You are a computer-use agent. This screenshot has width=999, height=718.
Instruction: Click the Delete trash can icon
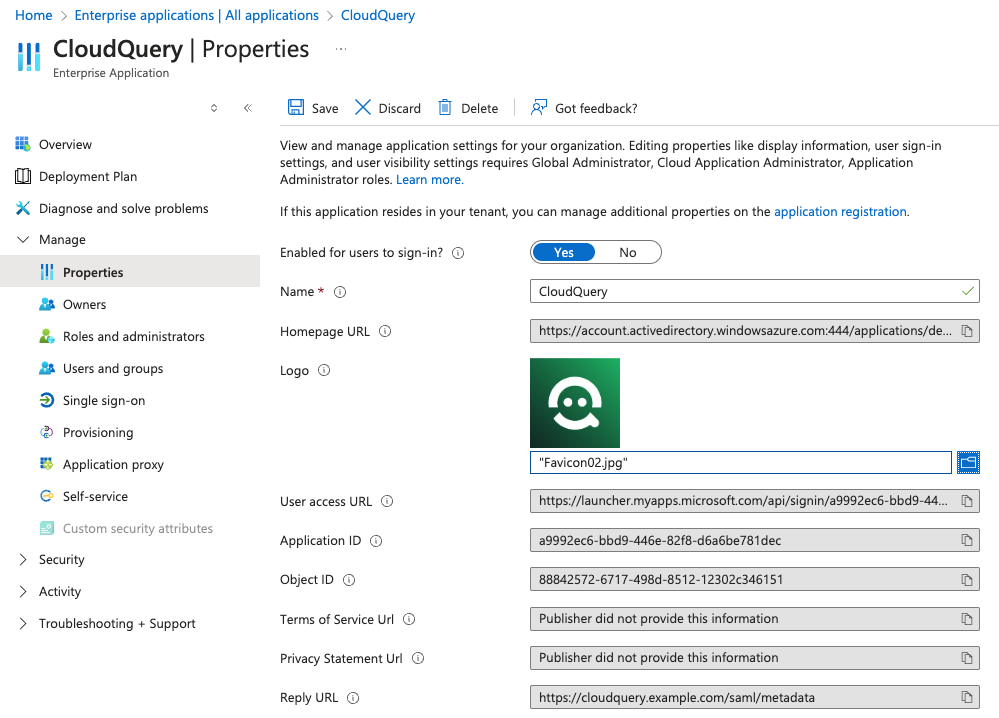tap(445, 108)
